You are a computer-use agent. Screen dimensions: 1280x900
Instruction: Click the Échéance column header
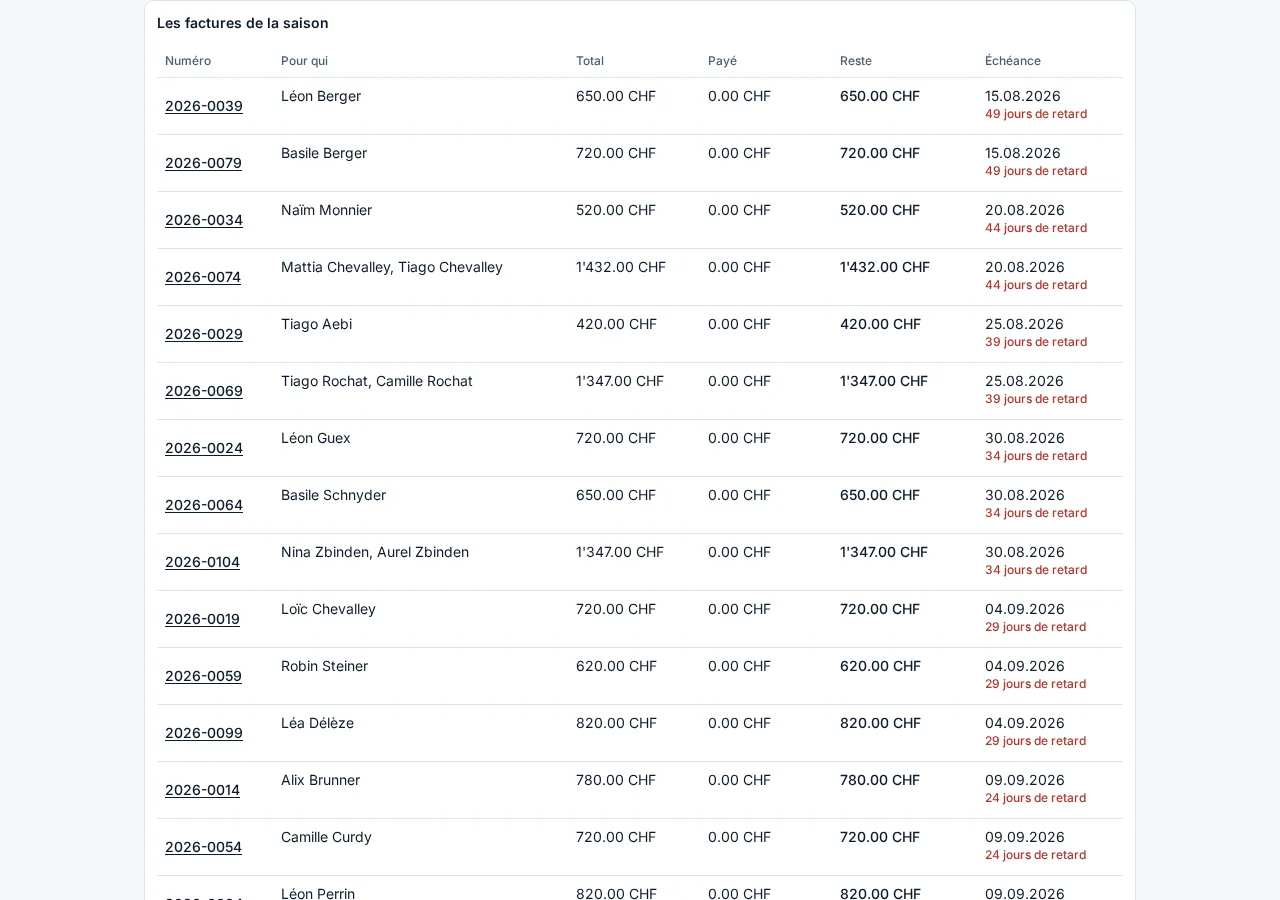click(1013, 61)
